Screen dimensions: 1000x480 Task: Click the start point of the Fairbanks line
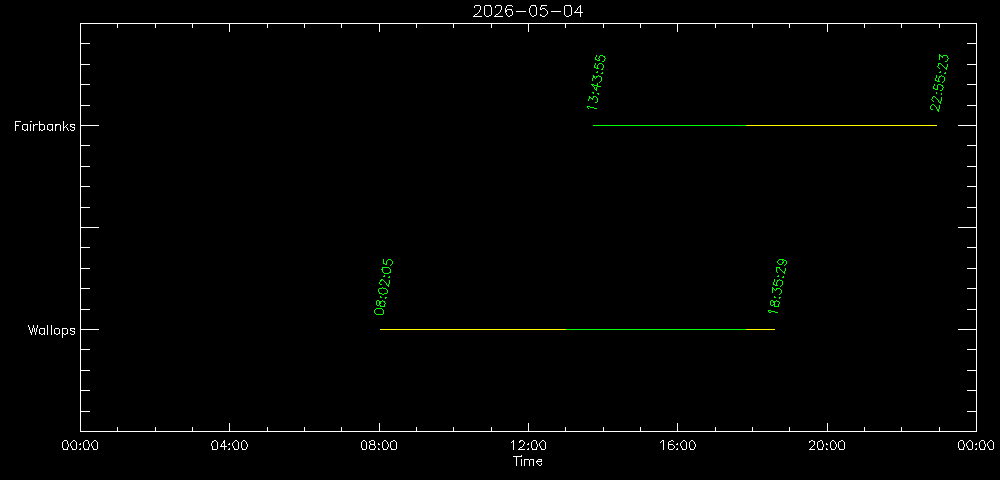(594, 125)
